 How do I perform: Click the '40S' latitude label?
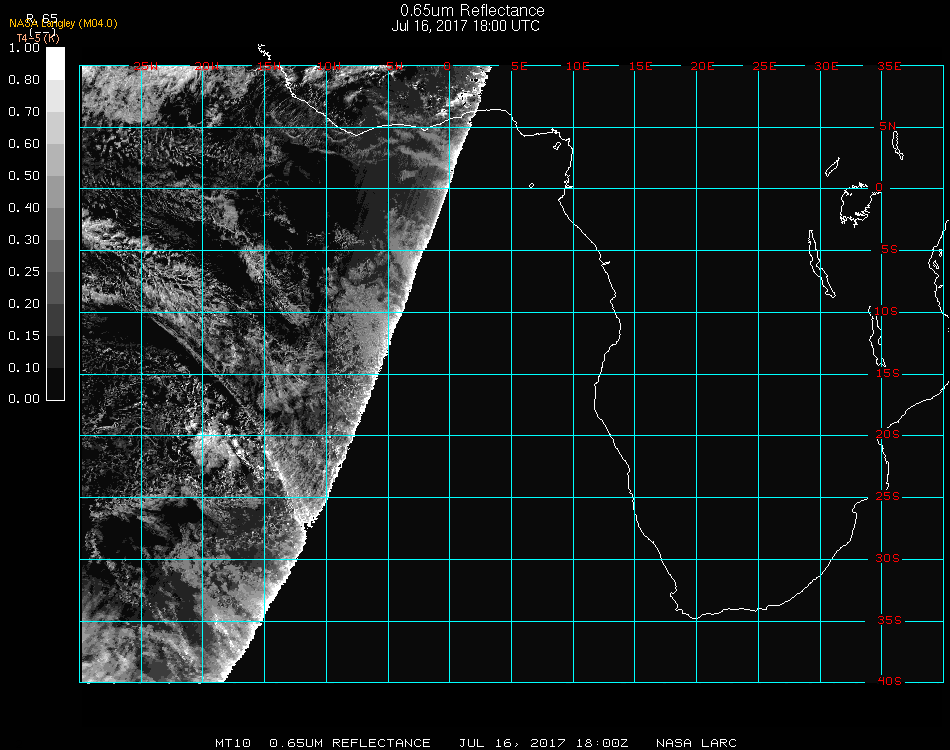[x=889, y=681]
